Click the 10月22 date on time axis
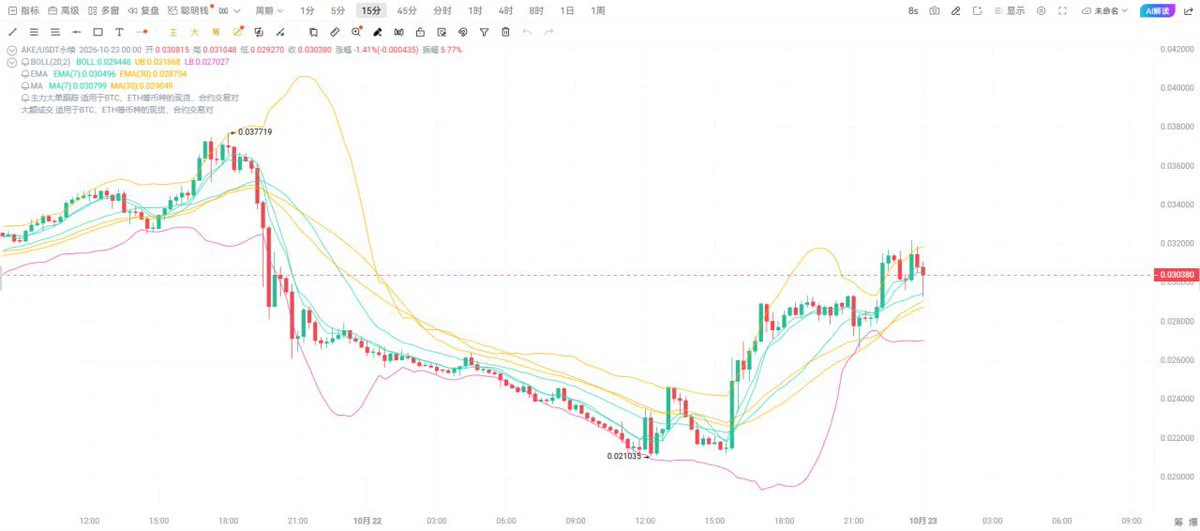The height and width of the screenshot is (531, 1200). pos(368,520)
